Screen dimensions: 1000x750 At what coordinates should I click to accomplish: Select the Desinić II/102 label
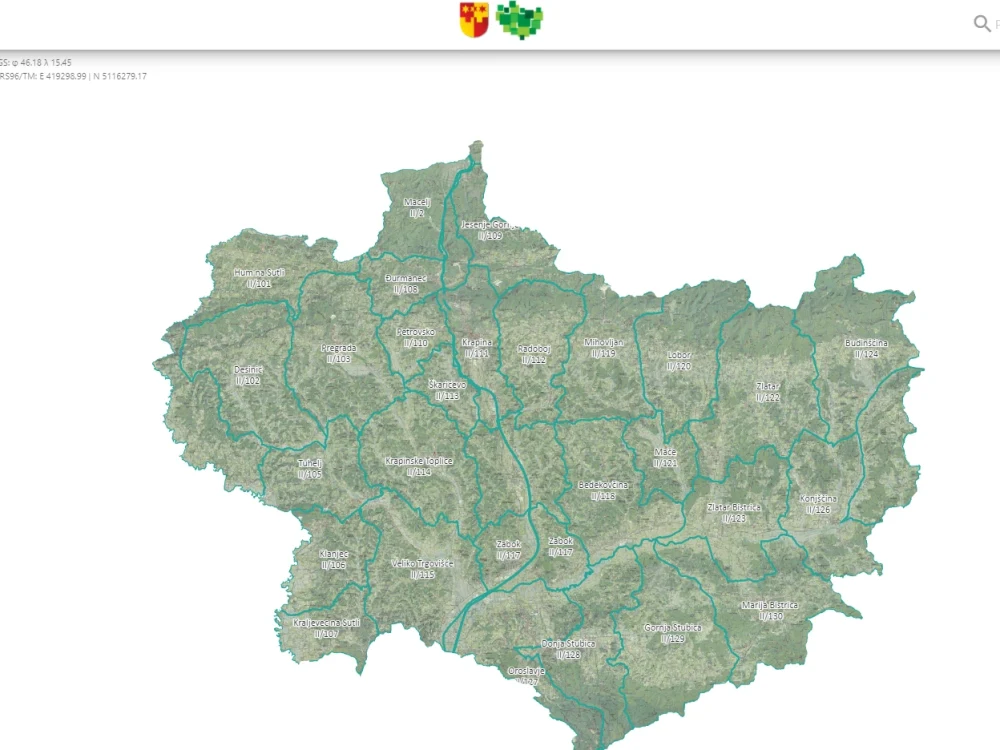coord(248,375)
